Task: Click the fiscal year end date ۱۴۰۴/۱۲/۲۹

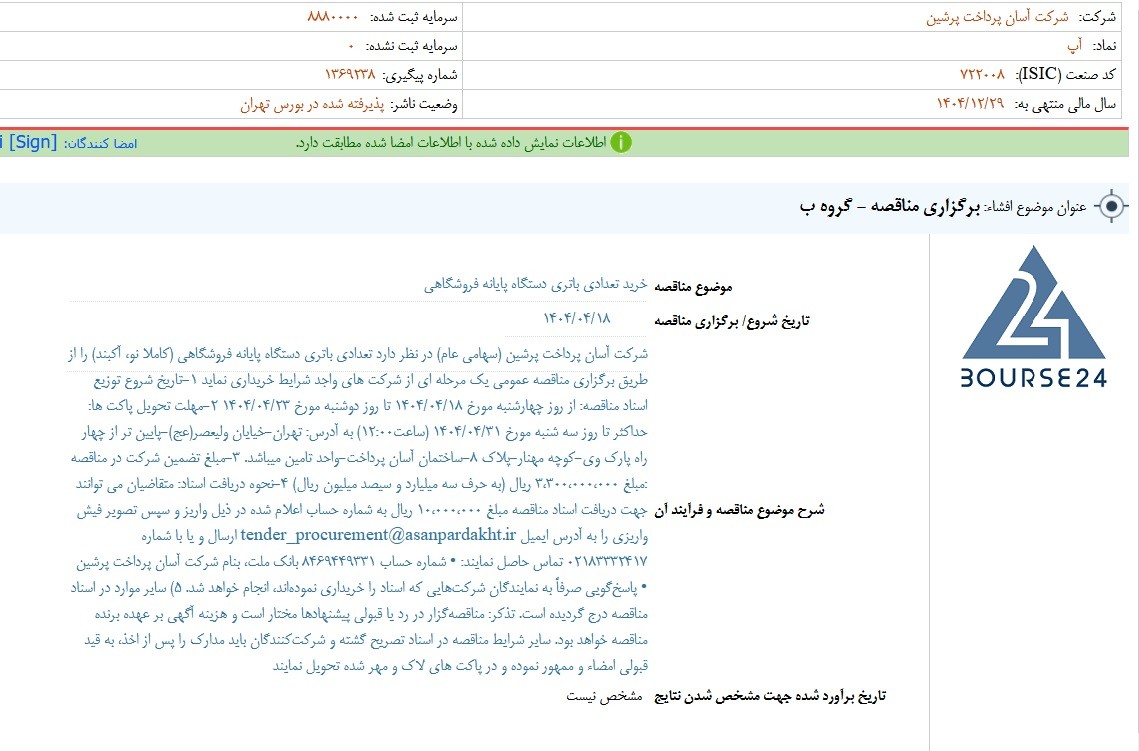Action: (x=970, y=104)
